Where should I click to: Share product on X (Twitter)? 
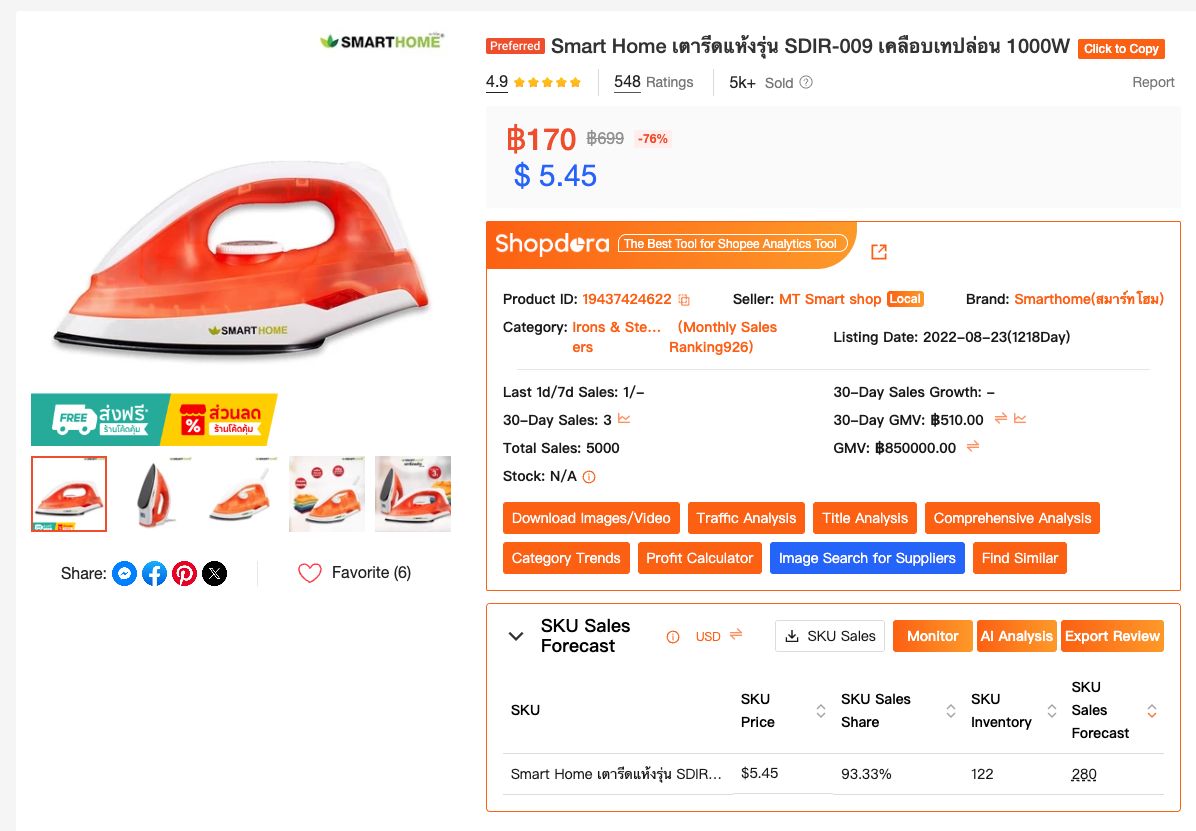215,574
